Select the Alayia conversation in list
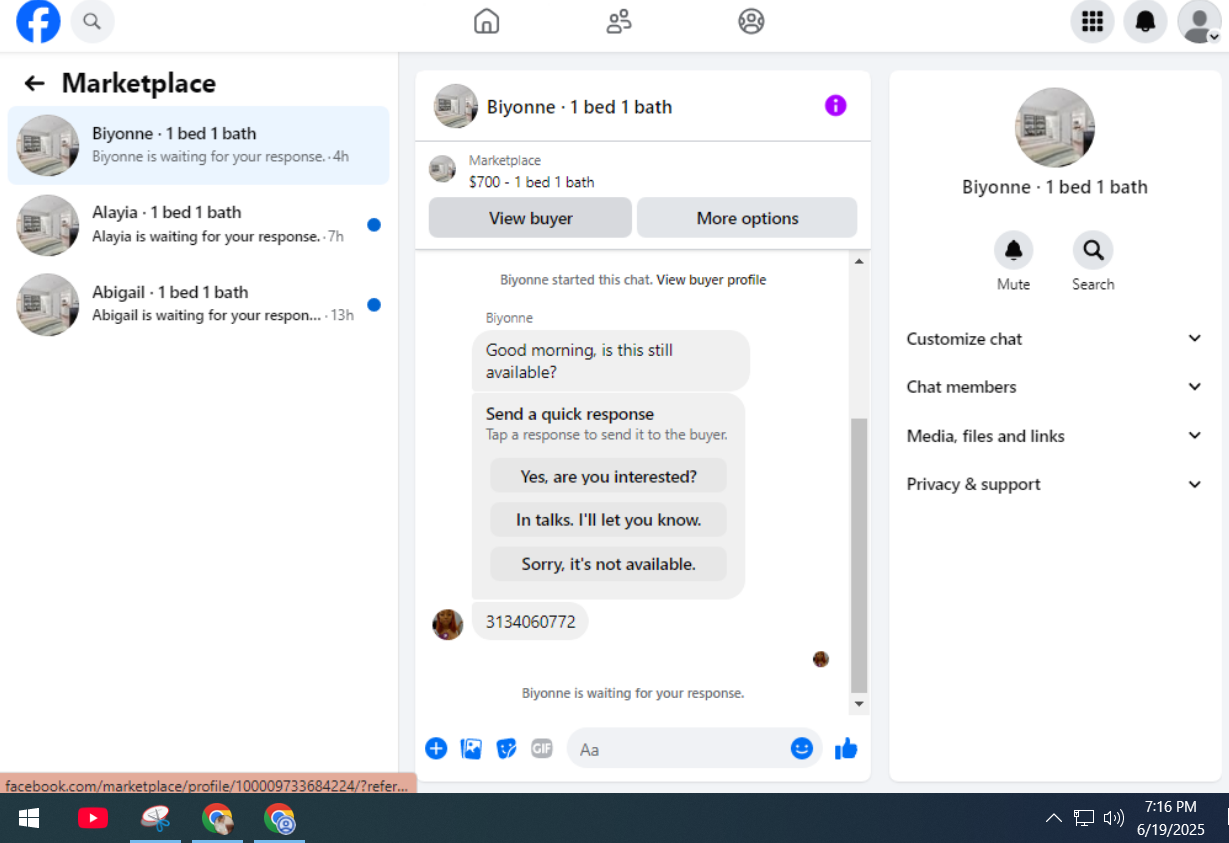This screenshot has width=1229, height=843. pyautogui.click(x=198, y=225)
